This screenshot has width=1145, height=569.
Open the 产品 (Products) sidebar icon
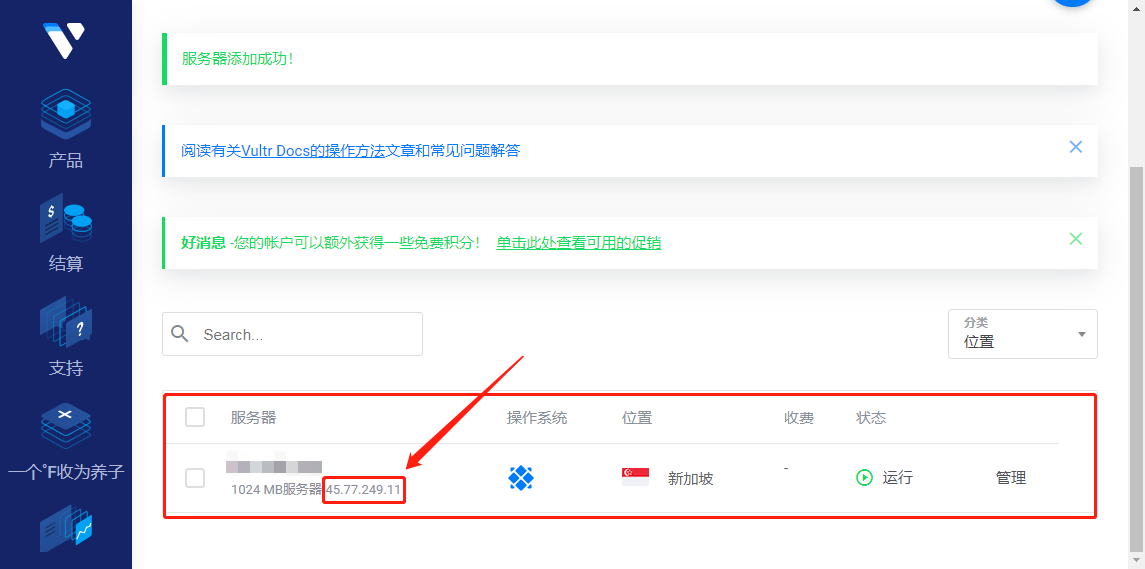[66, 115]
